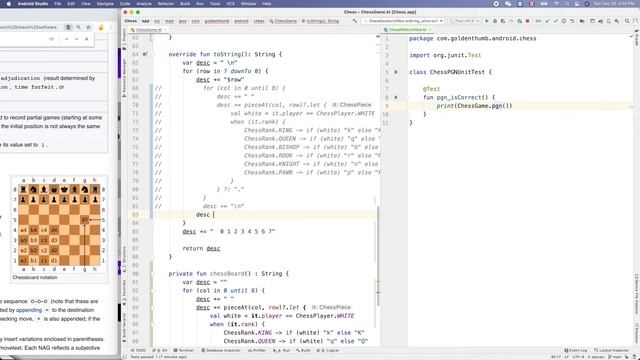Open the Edit menu
This screenshot has height=360, width=640.
(x=71, y=4)
